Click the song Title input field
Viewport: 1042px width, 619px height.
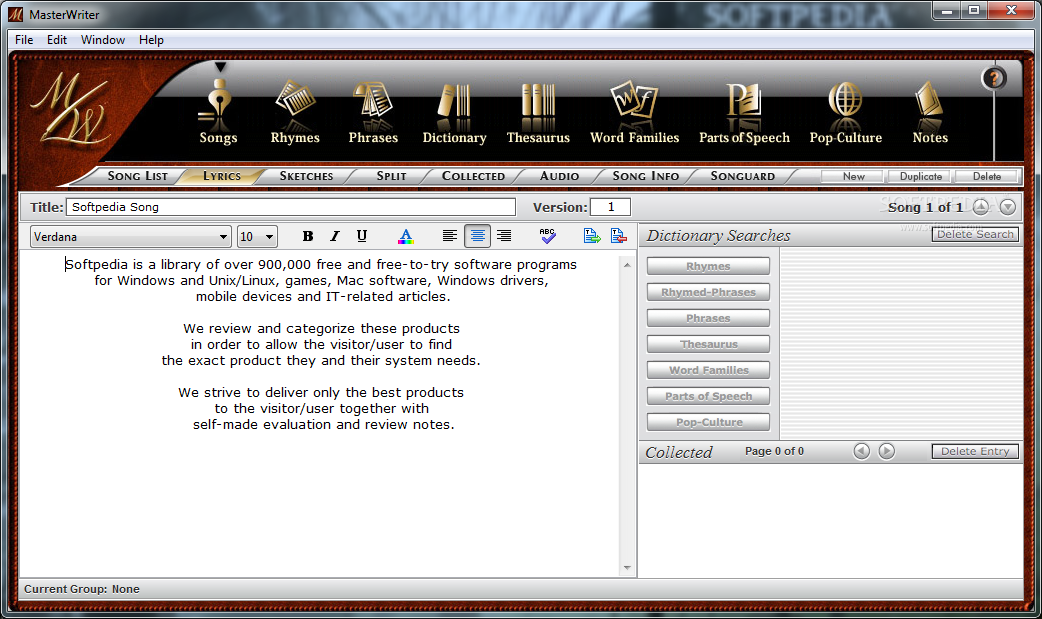290,207
